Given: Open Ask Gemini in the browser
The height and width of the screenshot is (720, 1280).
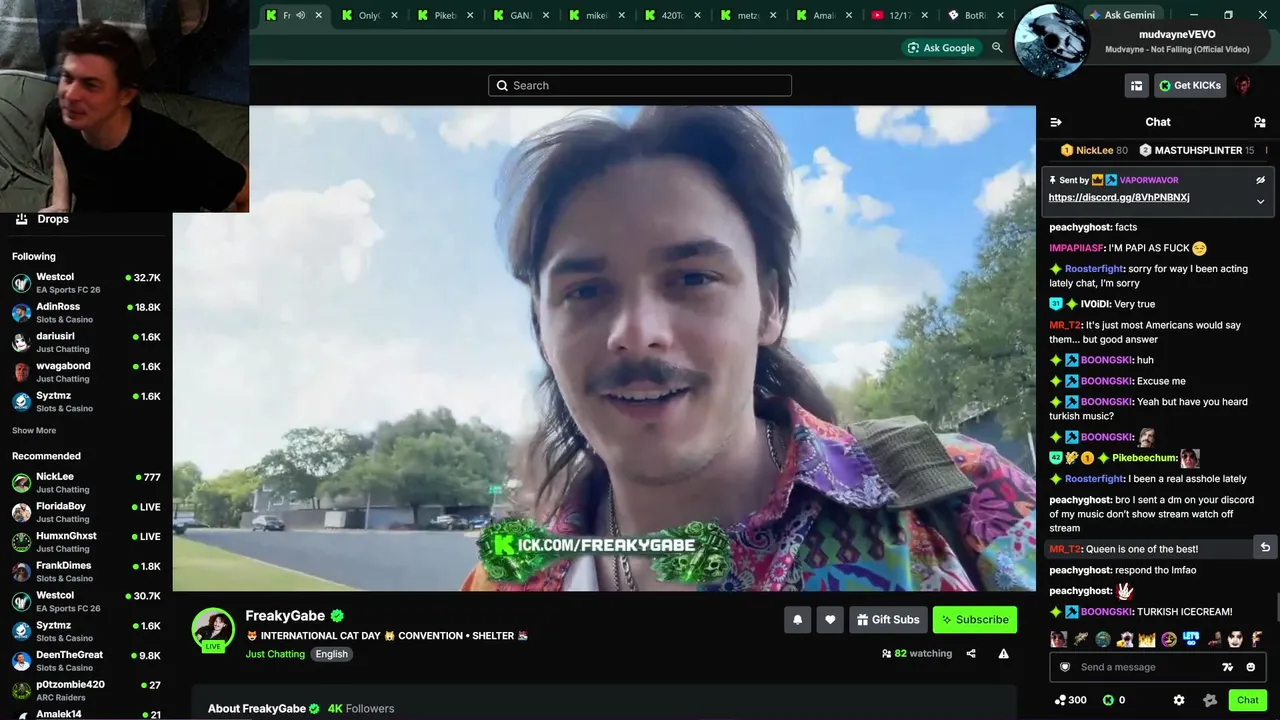Looking at the screenshot, I should [1124, 15].
